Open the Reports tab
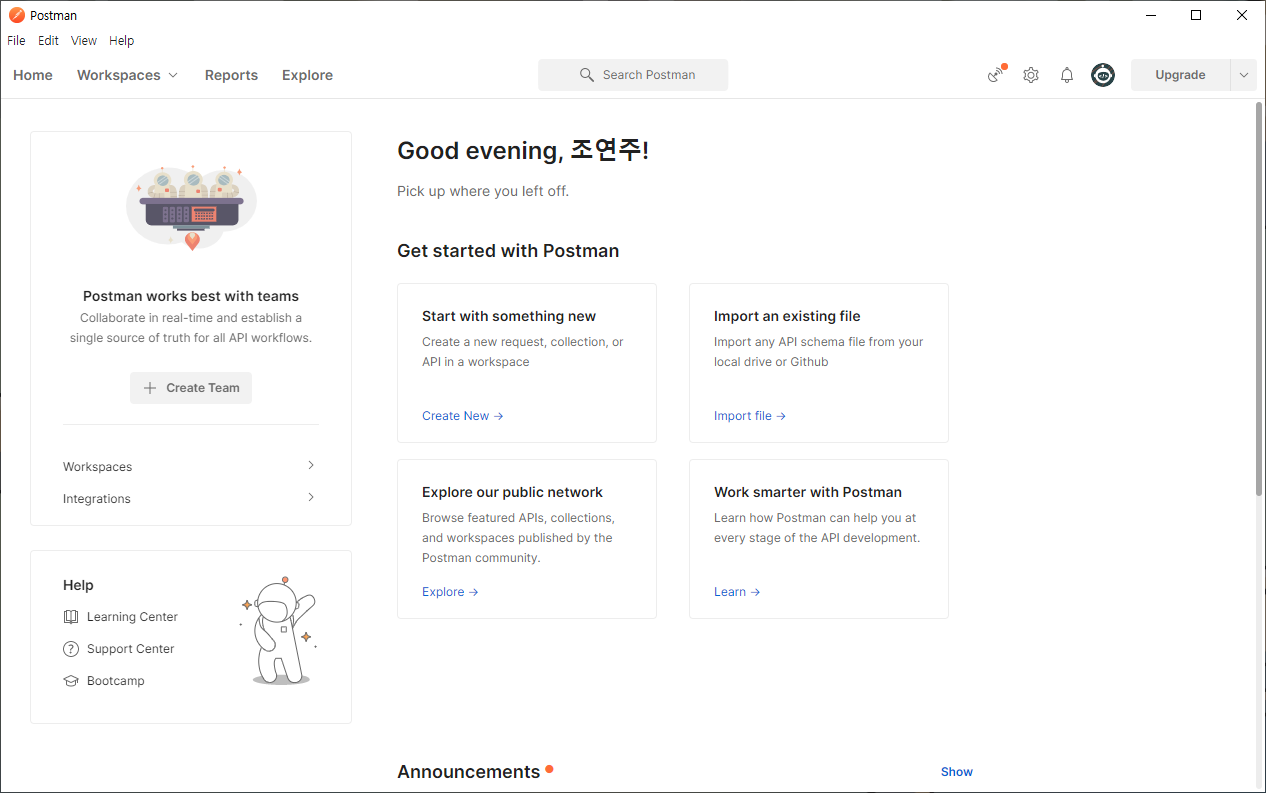The height and width of the screenshot is (793, 1266). 231,75
